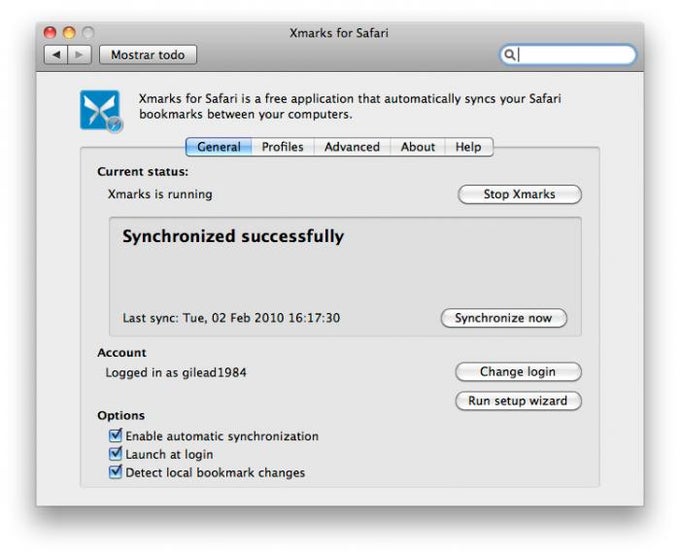Open the Help tab
Viewport: 680px width, 556px height.
click(x=468, y=147)
